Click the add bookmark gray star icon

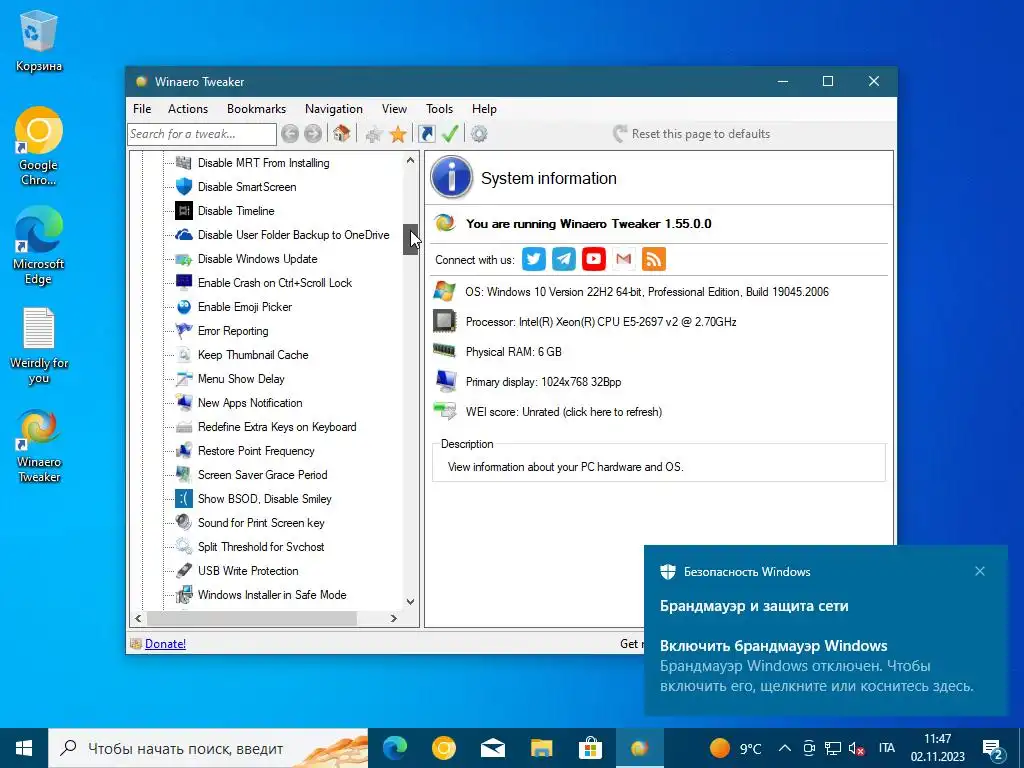[374, 135]
